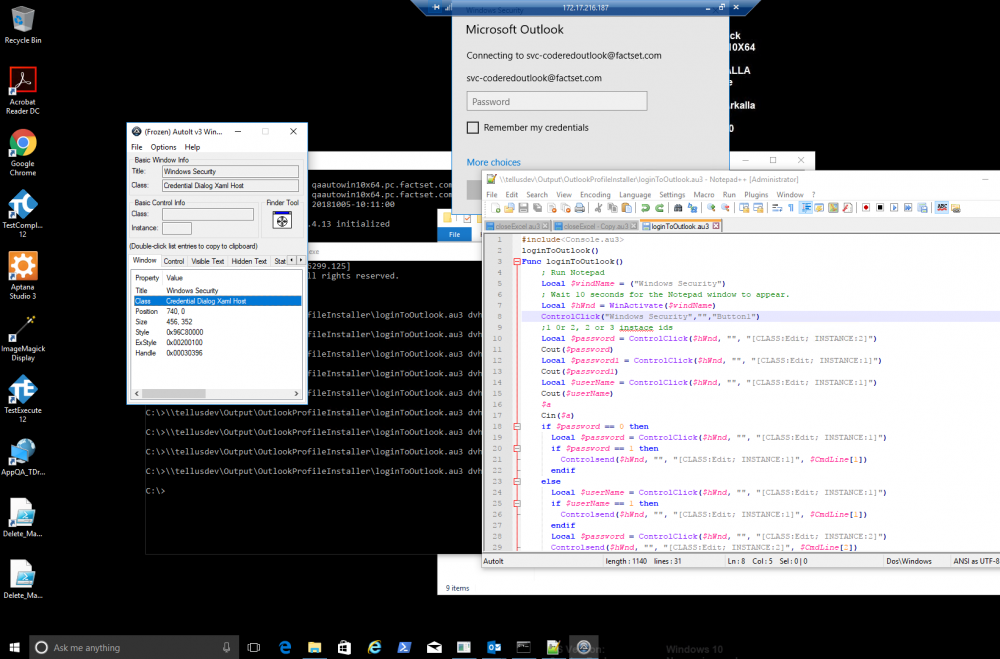Collapse fold marker on code line 20
This screenshot has width=1000, height=659.
tap(517, 448)
